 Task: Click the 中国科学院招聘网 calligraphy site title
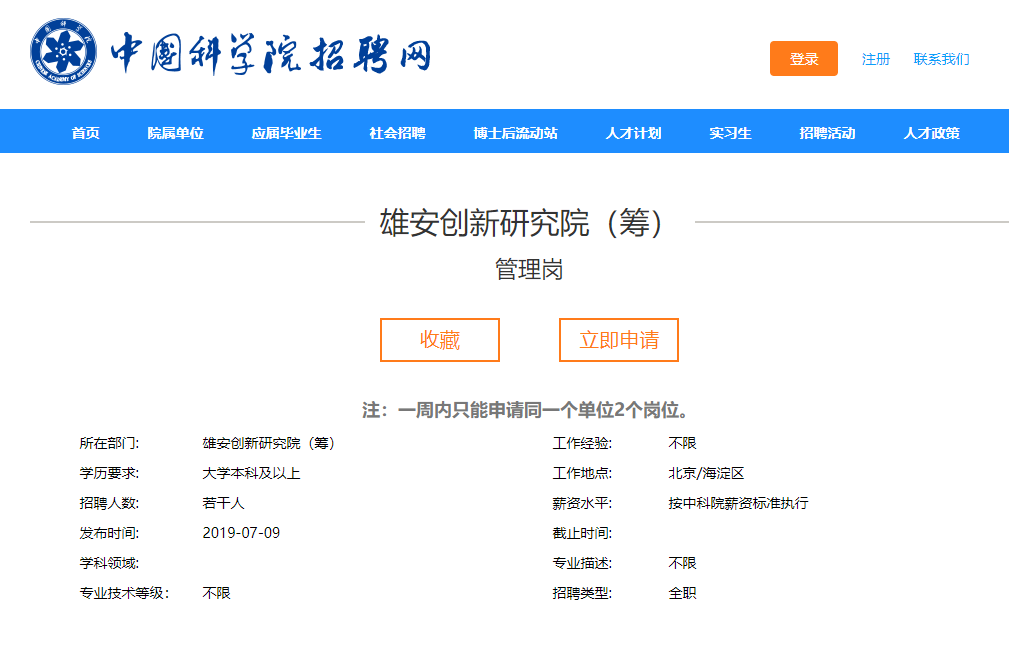point(270,53)
